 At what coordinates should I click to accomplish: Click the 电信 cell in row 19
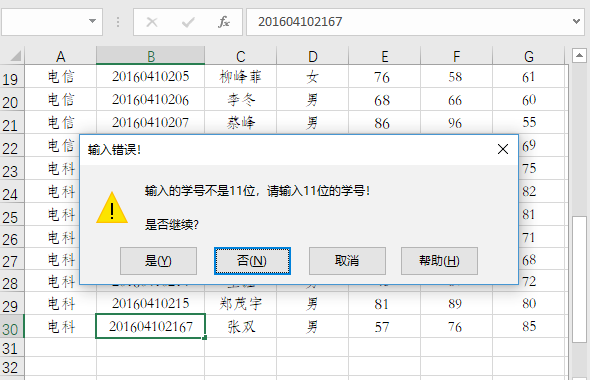[x=61, y=77]
